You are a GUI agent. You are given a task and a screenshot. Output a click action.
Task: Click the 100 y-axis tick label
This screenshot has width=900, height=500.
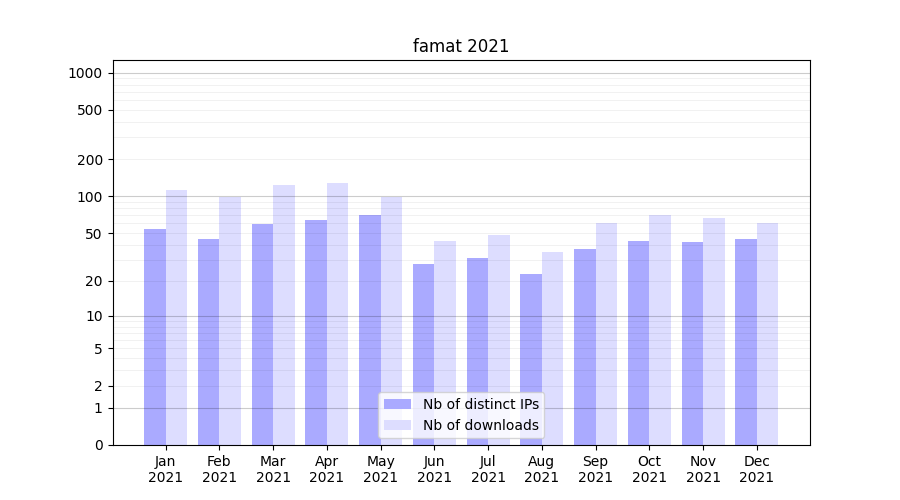tap(90, 197)
